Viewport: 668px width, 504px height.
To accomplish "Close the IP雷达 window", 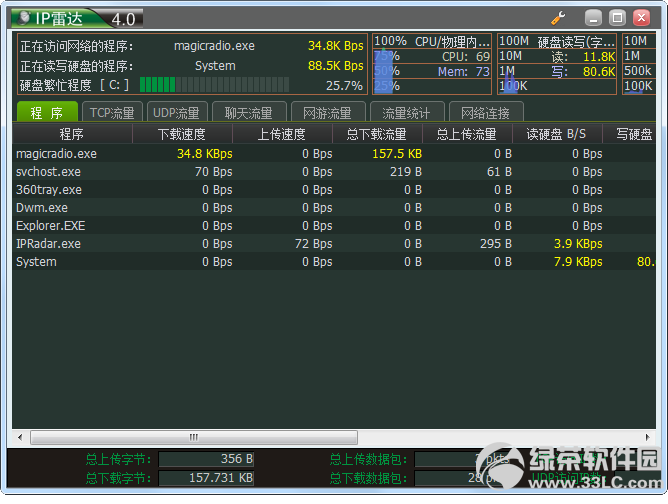I will [641, 18].
